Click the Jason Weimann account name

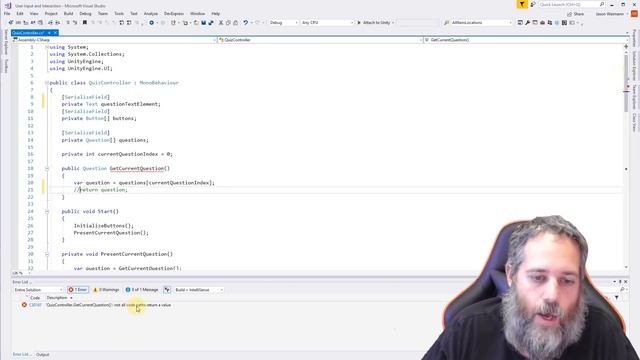click(x=609, y=14)
